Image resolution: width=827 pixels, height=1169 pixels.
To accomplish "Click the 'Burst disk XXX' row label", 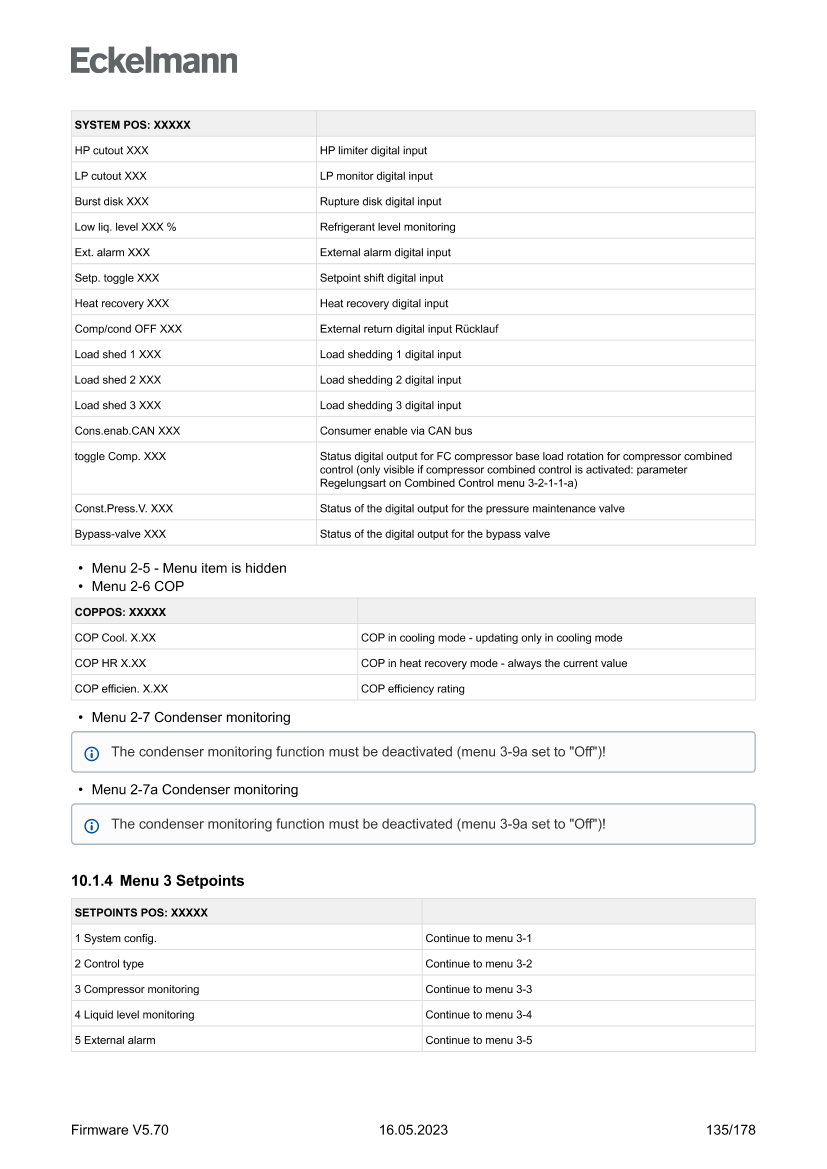I will 111,202.
